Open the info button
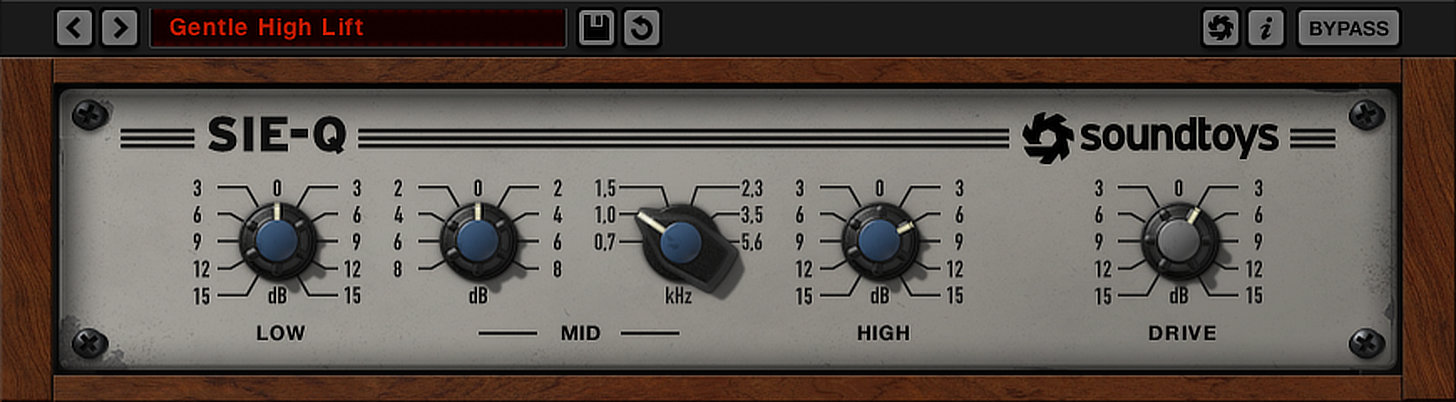 tap(1266, 28)
